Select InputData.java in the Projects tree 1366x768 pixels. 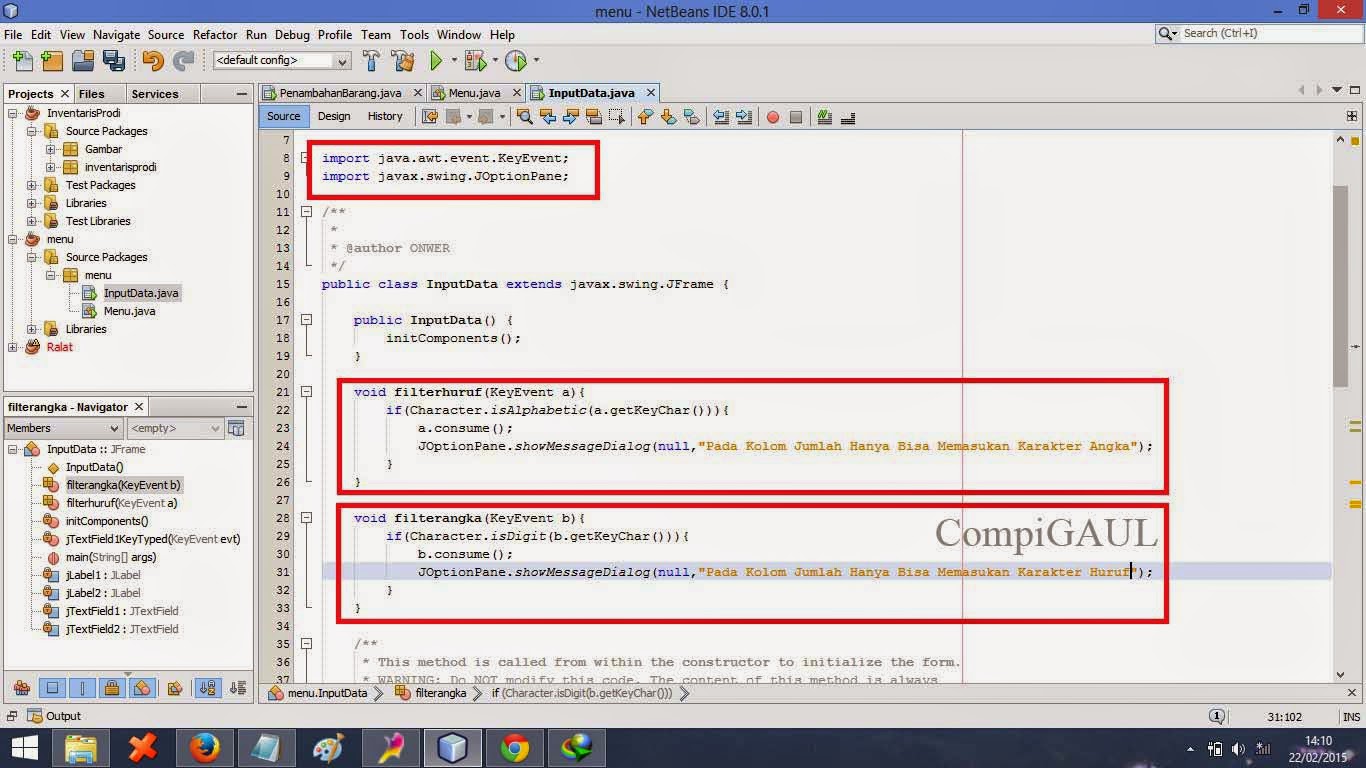(x=141, y=293)
